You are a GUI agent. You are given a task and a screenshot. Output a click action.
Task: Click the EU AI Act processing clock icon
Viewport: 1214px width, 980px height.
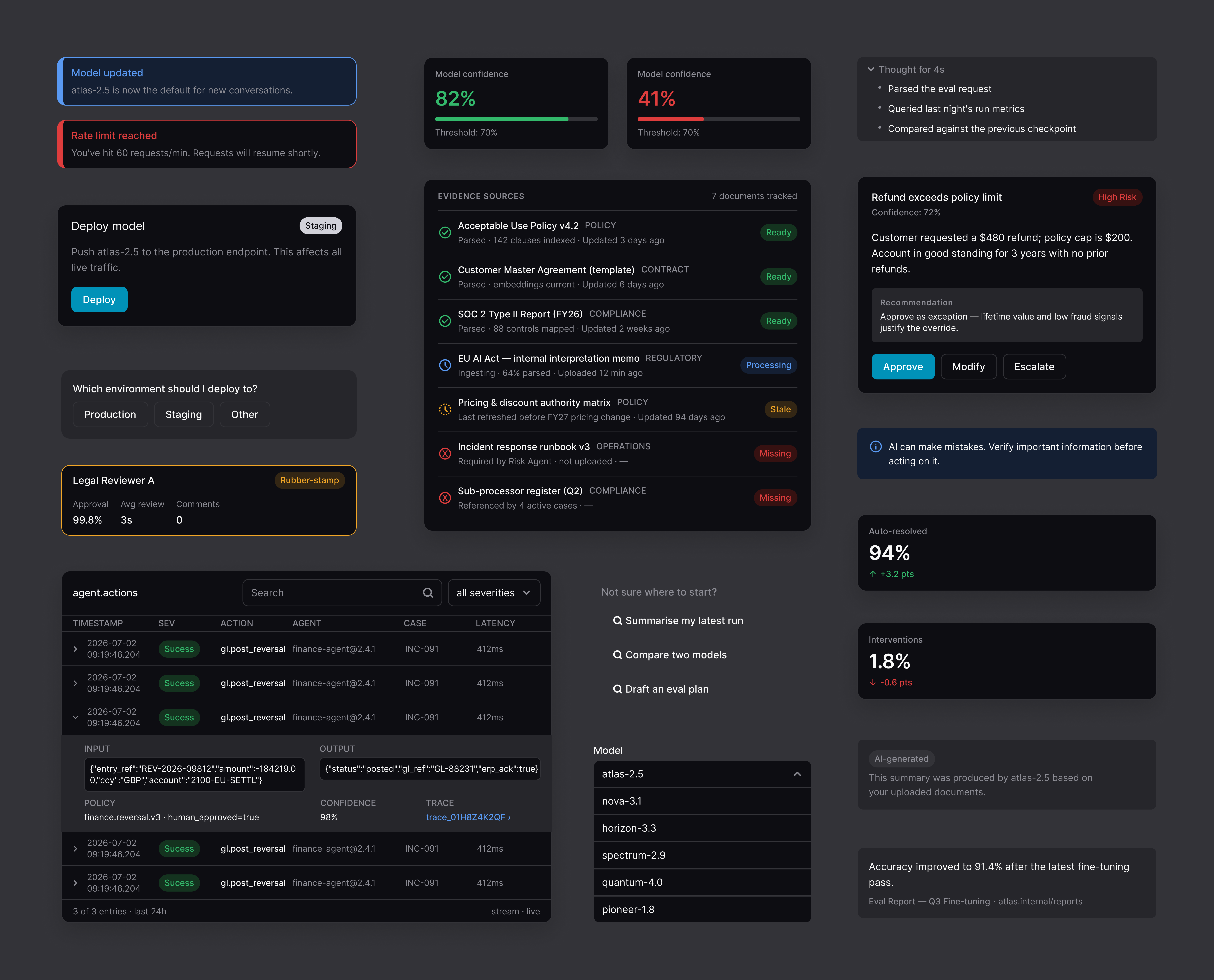tap(445, 365)
